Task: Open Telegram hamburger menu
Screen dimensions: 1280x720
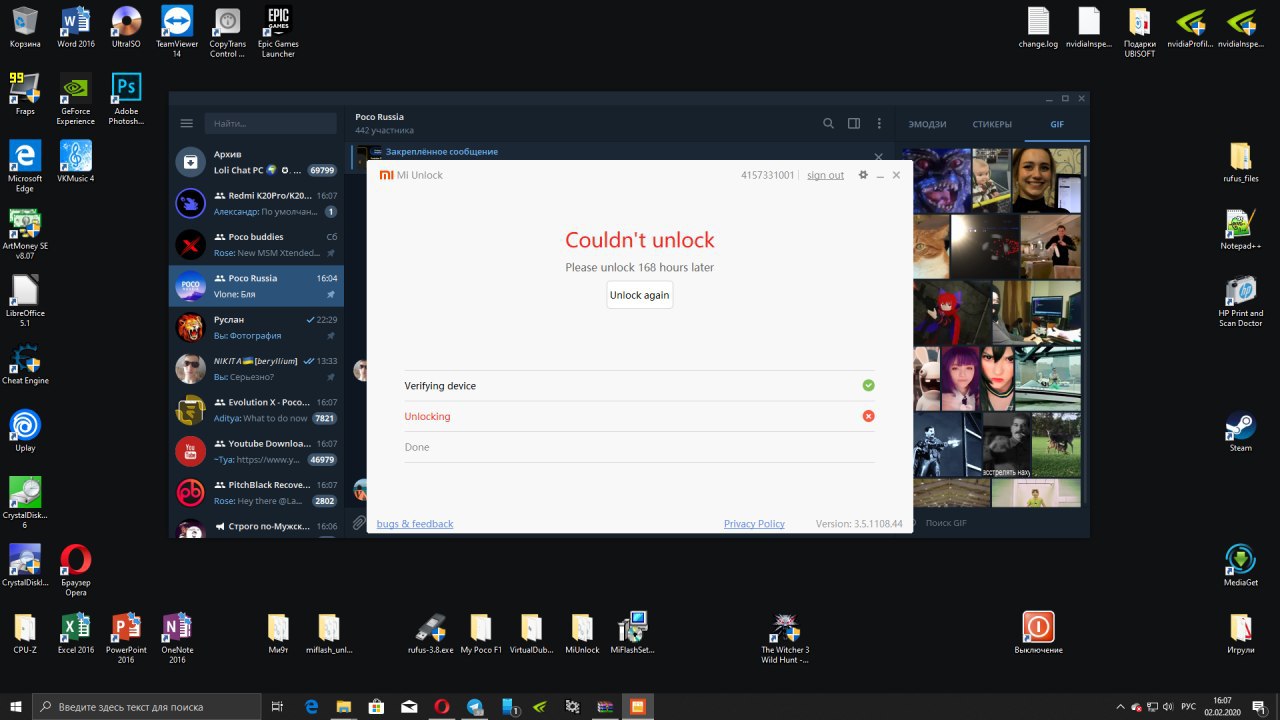Action: pos(186,123)
